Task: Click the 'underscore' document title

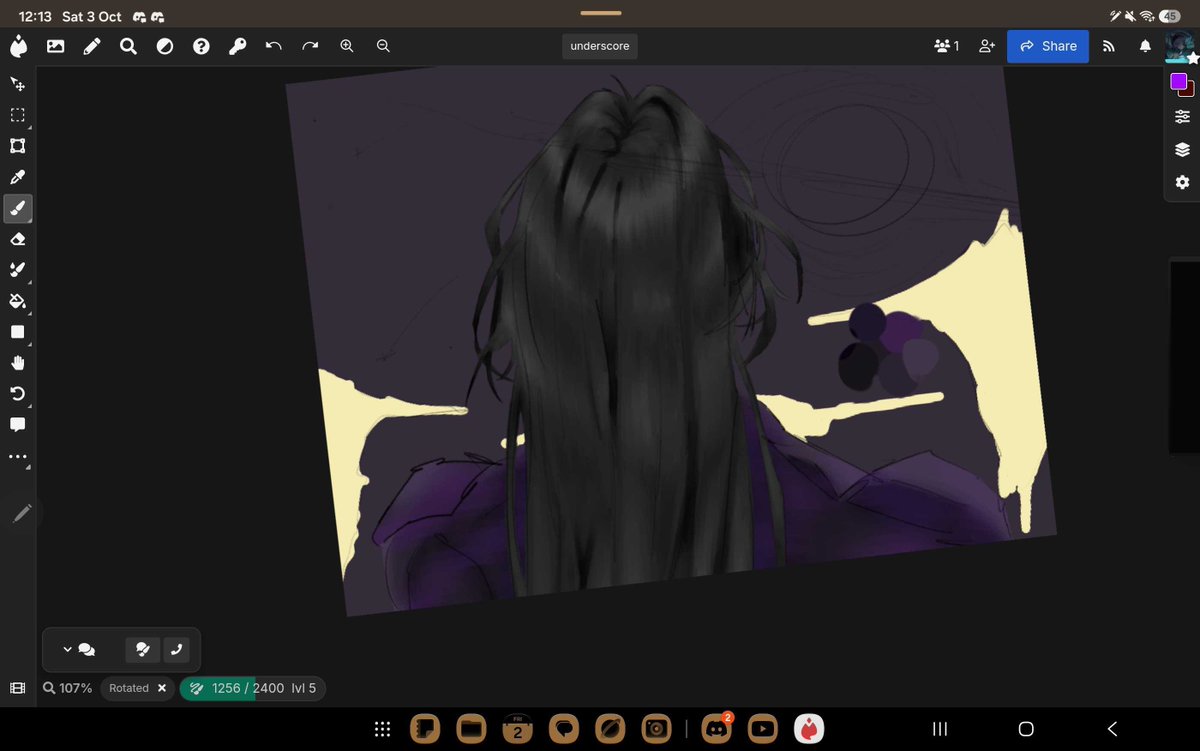Action: (x=600, y=46)
